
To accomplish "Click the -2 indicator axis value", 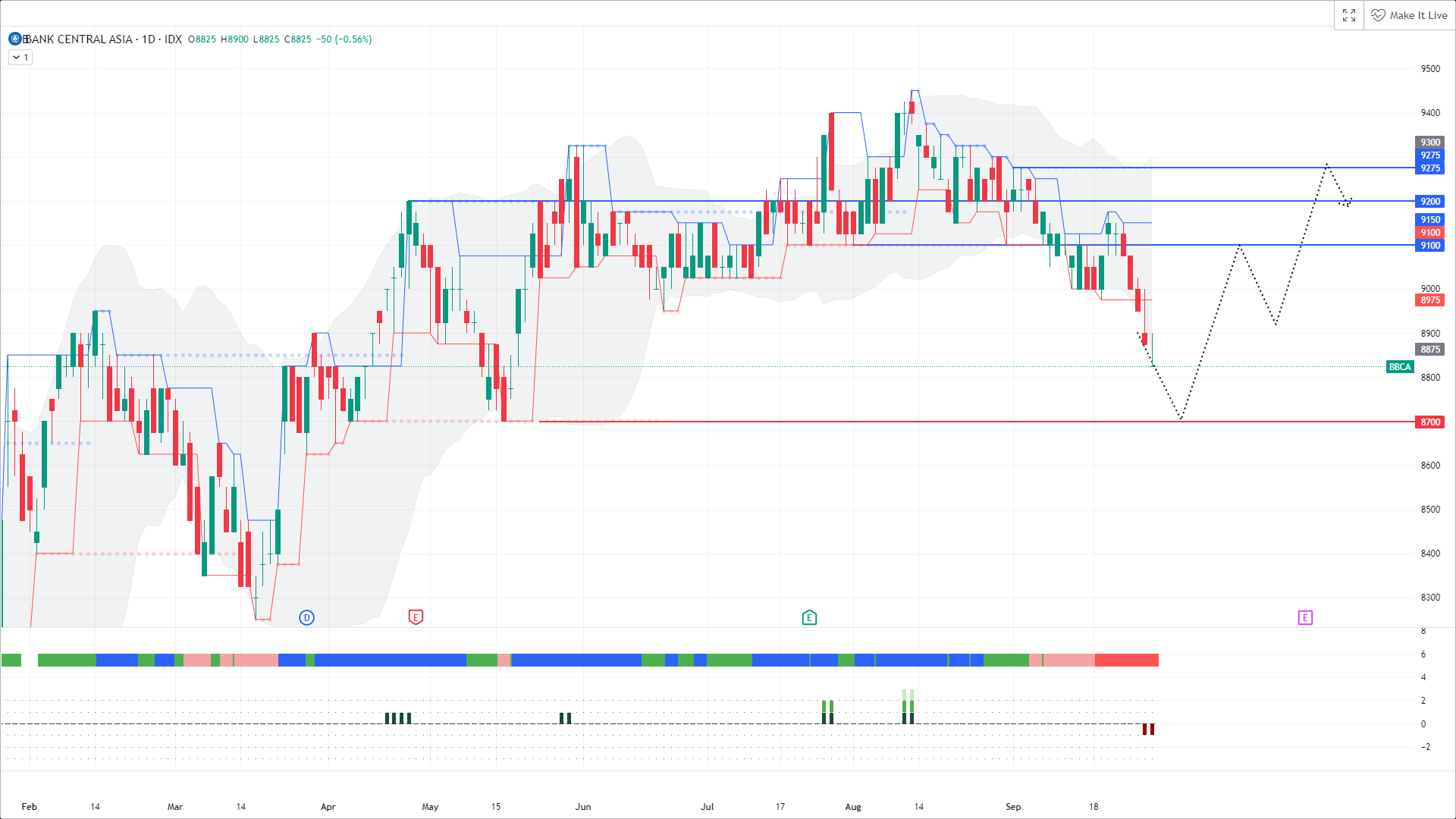I will point(1426,747).
